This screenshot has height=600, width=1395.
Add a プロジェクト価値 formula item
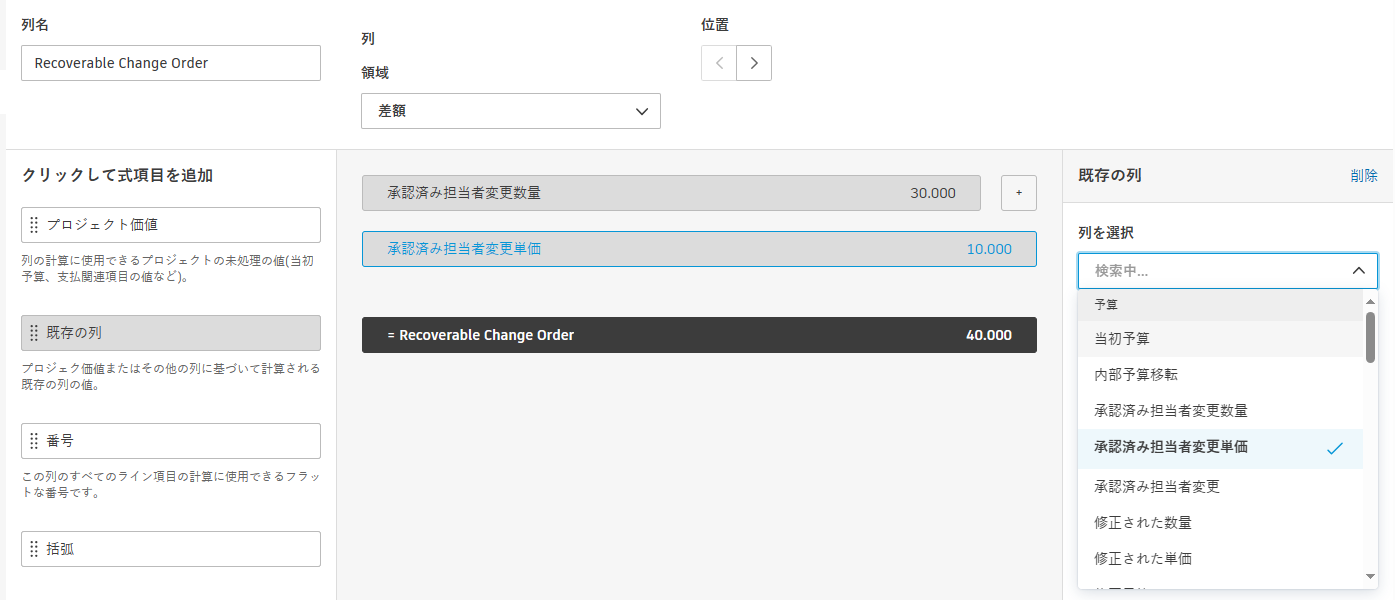tap(171, 225)
